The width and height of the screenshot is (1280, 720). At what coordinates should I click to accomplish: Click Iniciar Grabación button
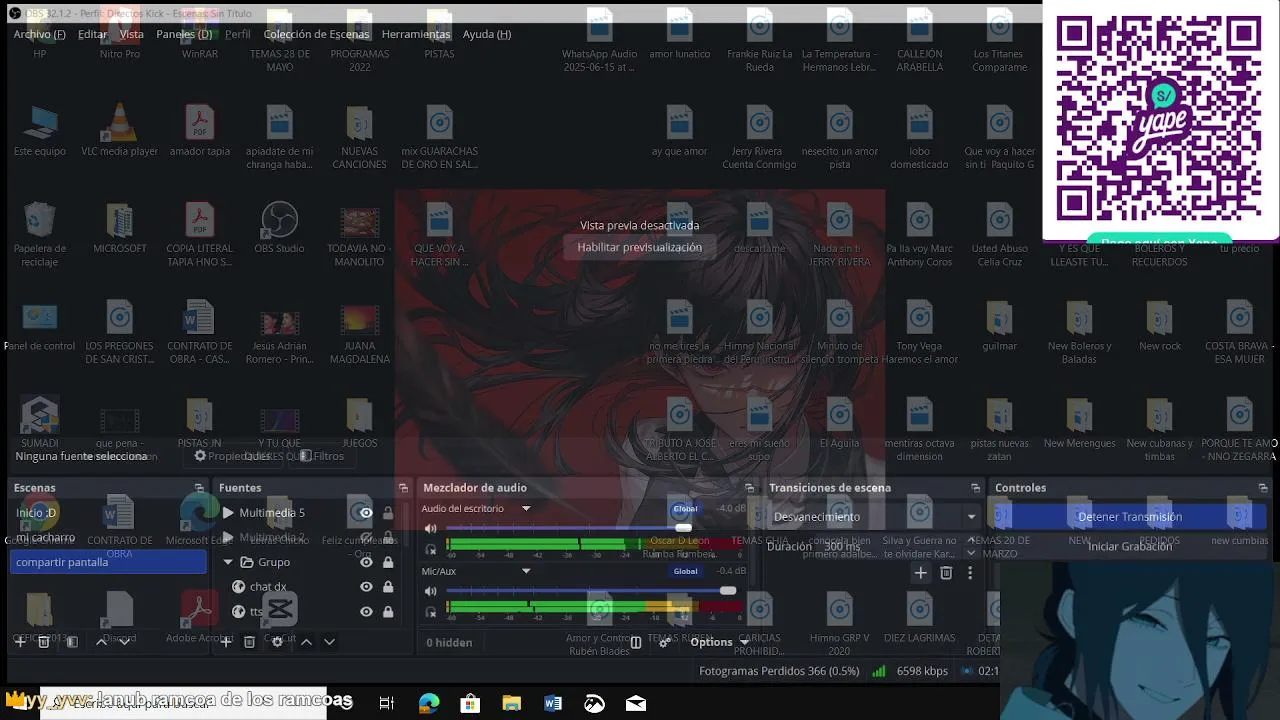[x=1130, y=546]
